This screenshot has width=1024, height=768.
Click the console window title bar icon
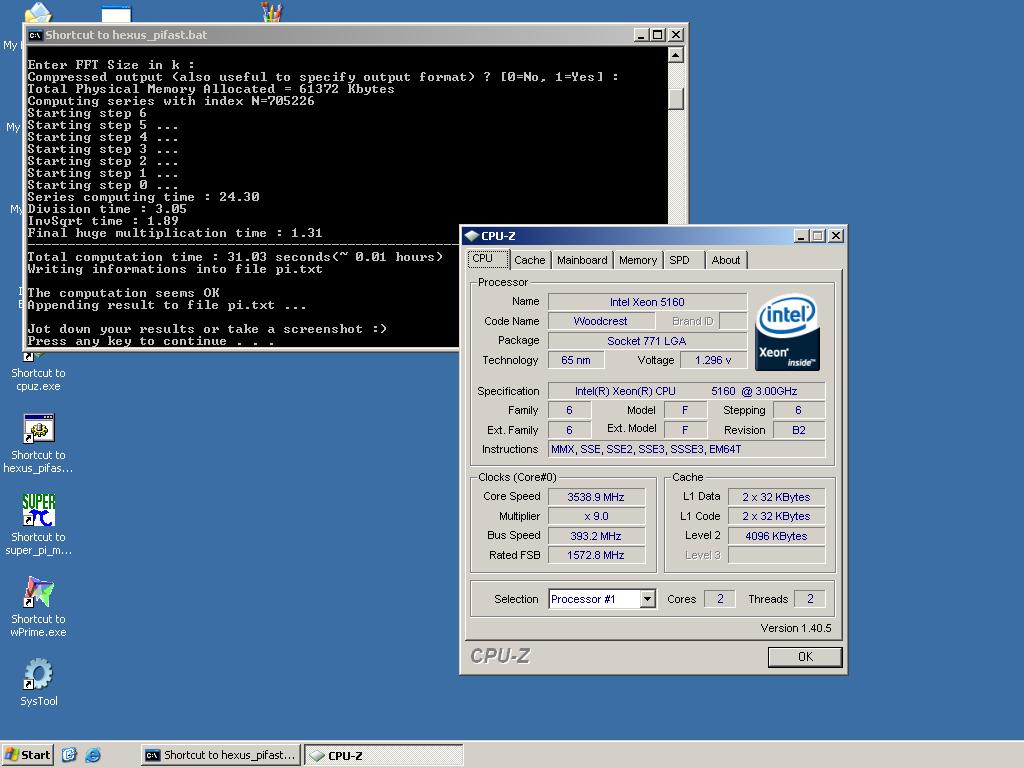35,35
